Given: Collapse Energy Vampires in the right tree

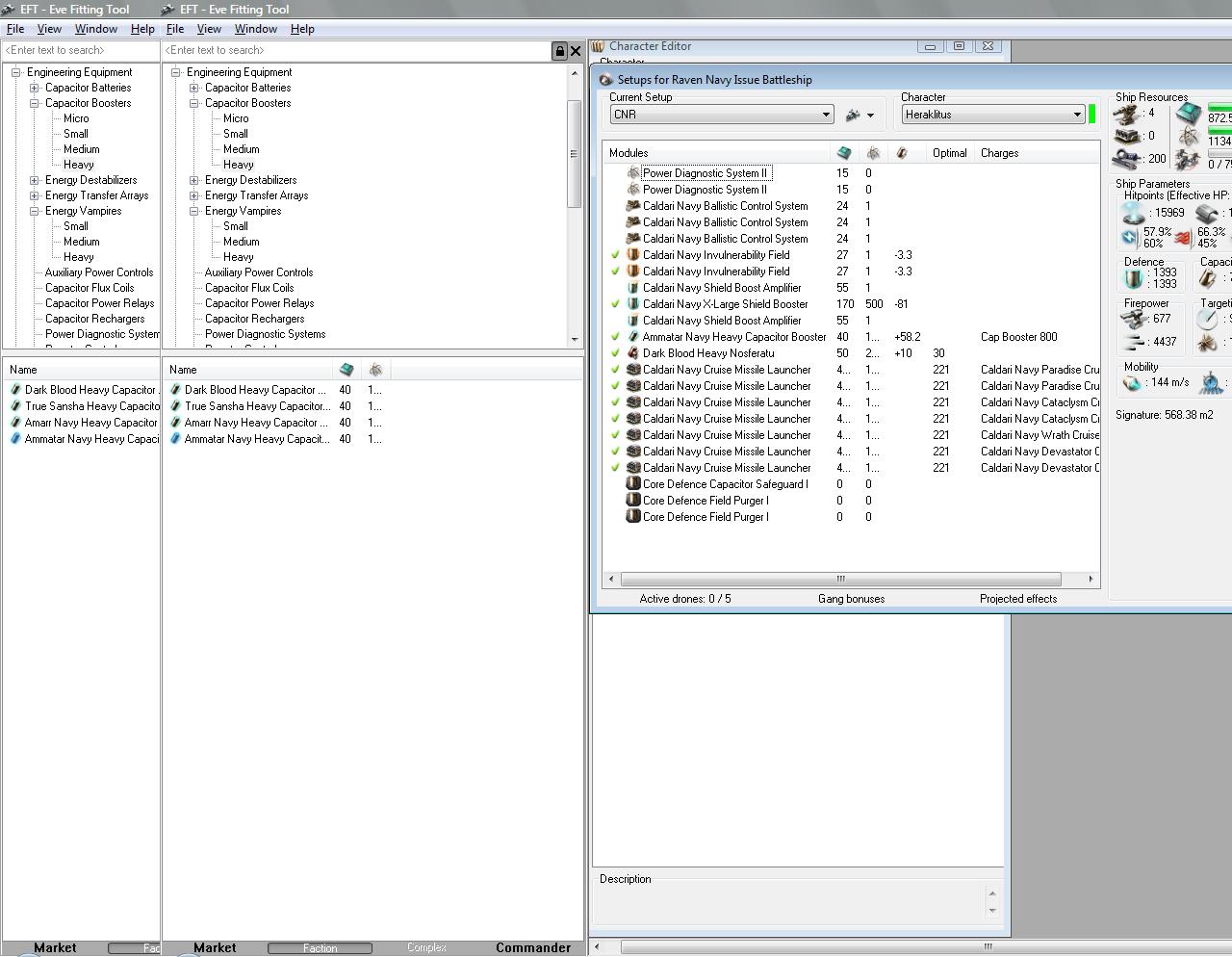Looking at the screenshot, I should (194, 211).
